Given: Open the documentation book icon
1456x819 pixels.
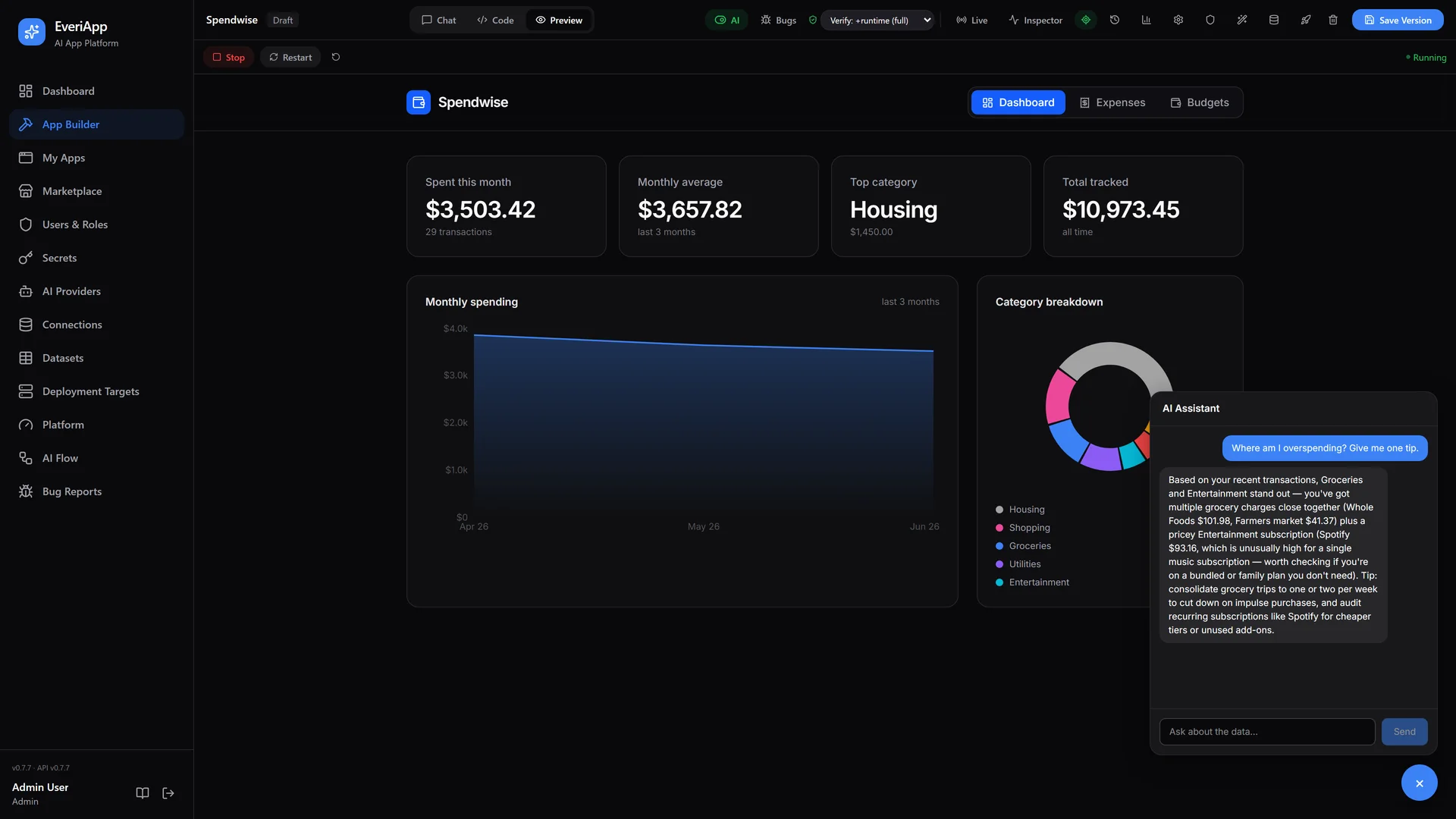Looking at the screenshot, I should click(x=143, y=793).
